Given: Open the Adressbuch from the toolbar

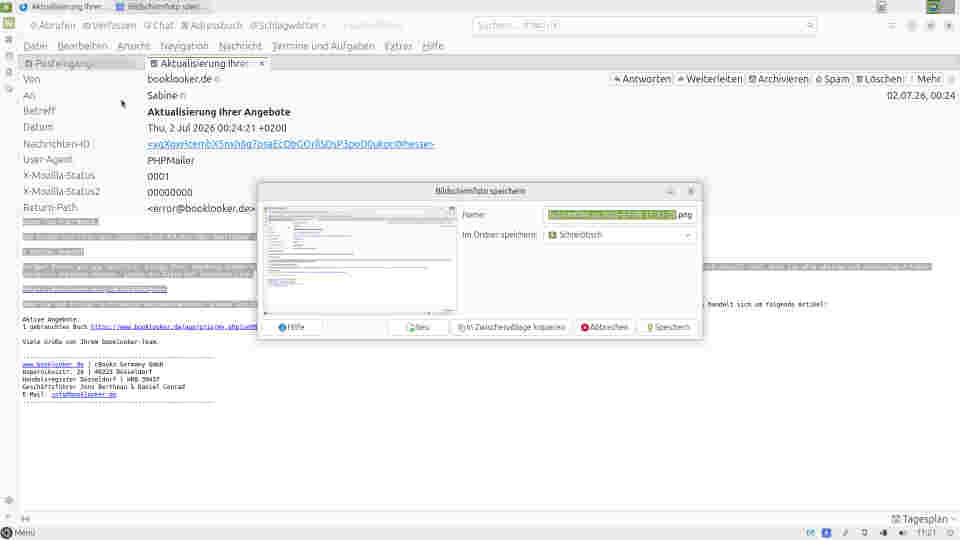Looking at the screenshot, I should (x=212, y=26).
